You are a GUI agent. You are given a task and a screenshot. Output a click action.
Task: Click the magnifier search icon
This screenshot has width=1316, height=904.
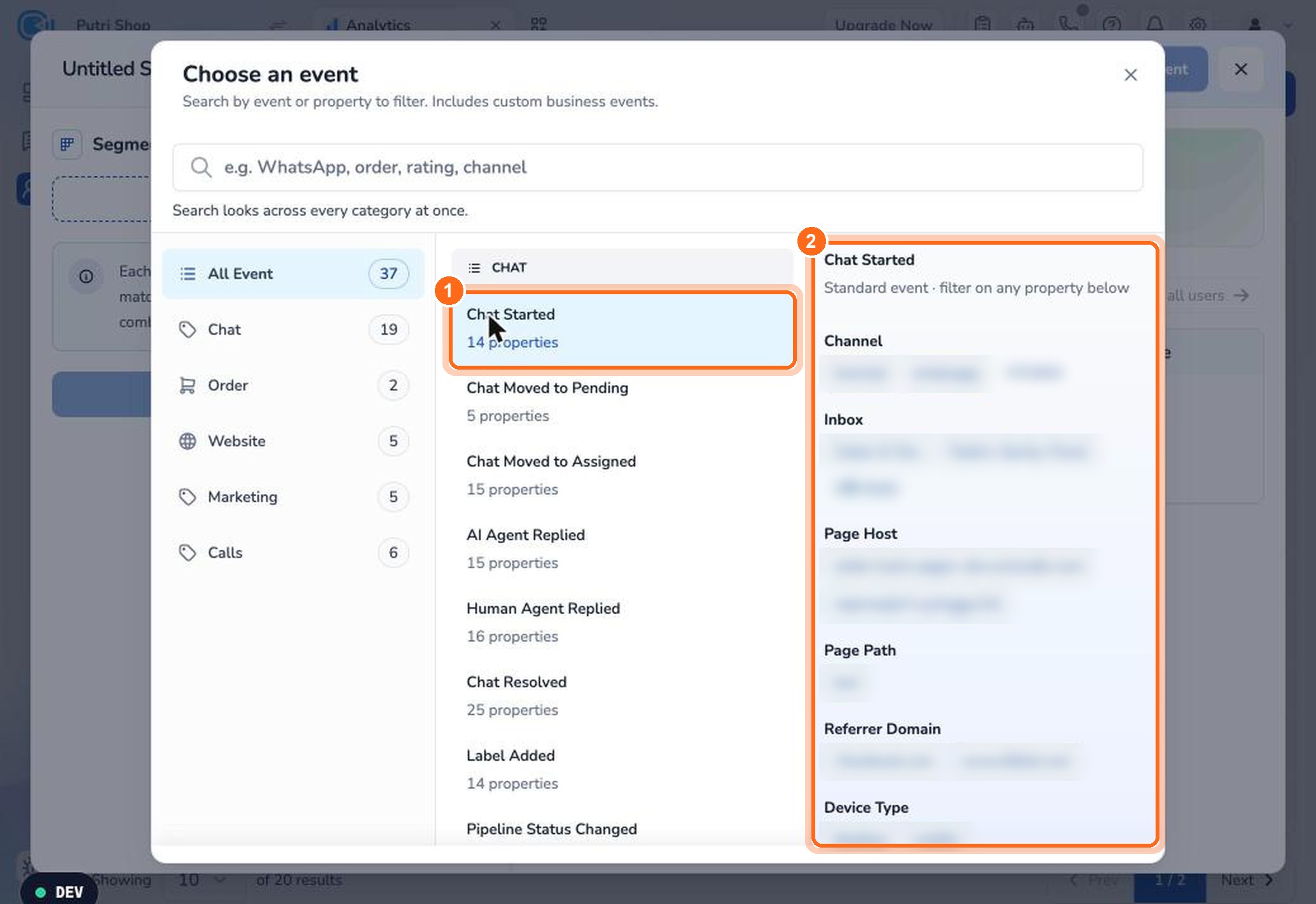click(201, 167)
